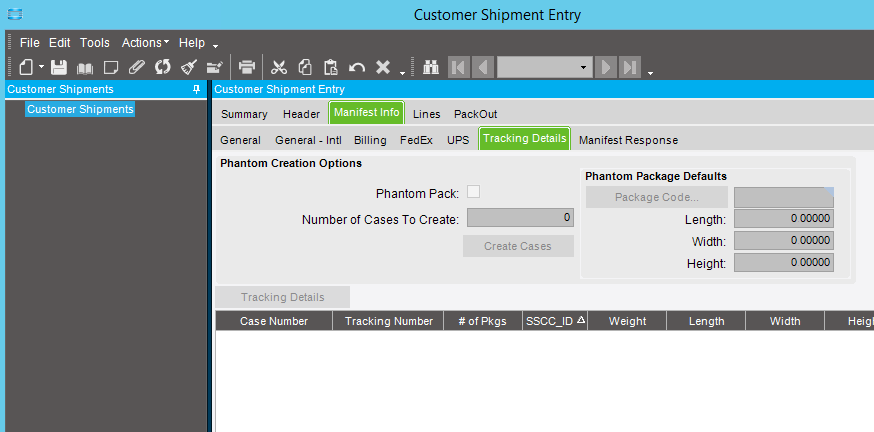Go to first record navigation button
This screenshot has width=874, height=432.
click(x=459, y=67)
